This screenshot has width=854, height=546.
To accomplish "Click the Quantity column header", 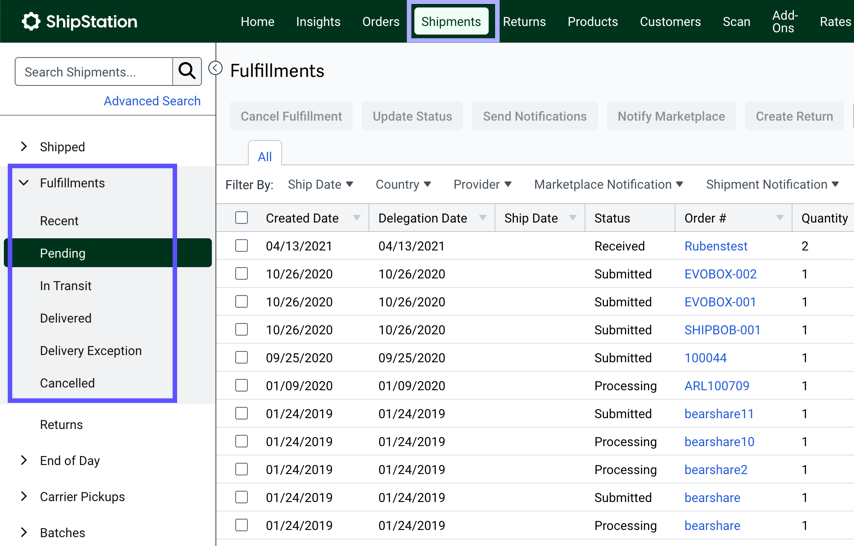I will click(x=824, y=218).
